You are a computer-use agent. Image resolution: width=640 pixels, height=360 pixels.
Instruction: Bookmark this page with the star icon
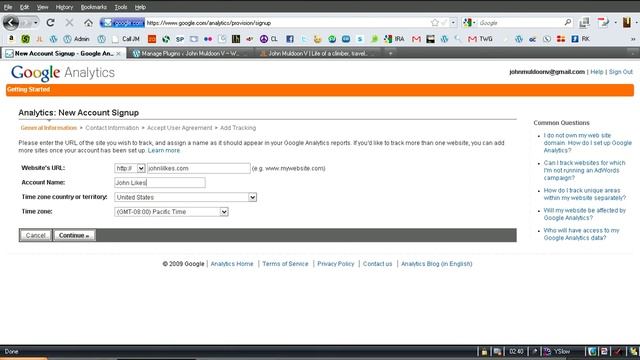point(435,23)
